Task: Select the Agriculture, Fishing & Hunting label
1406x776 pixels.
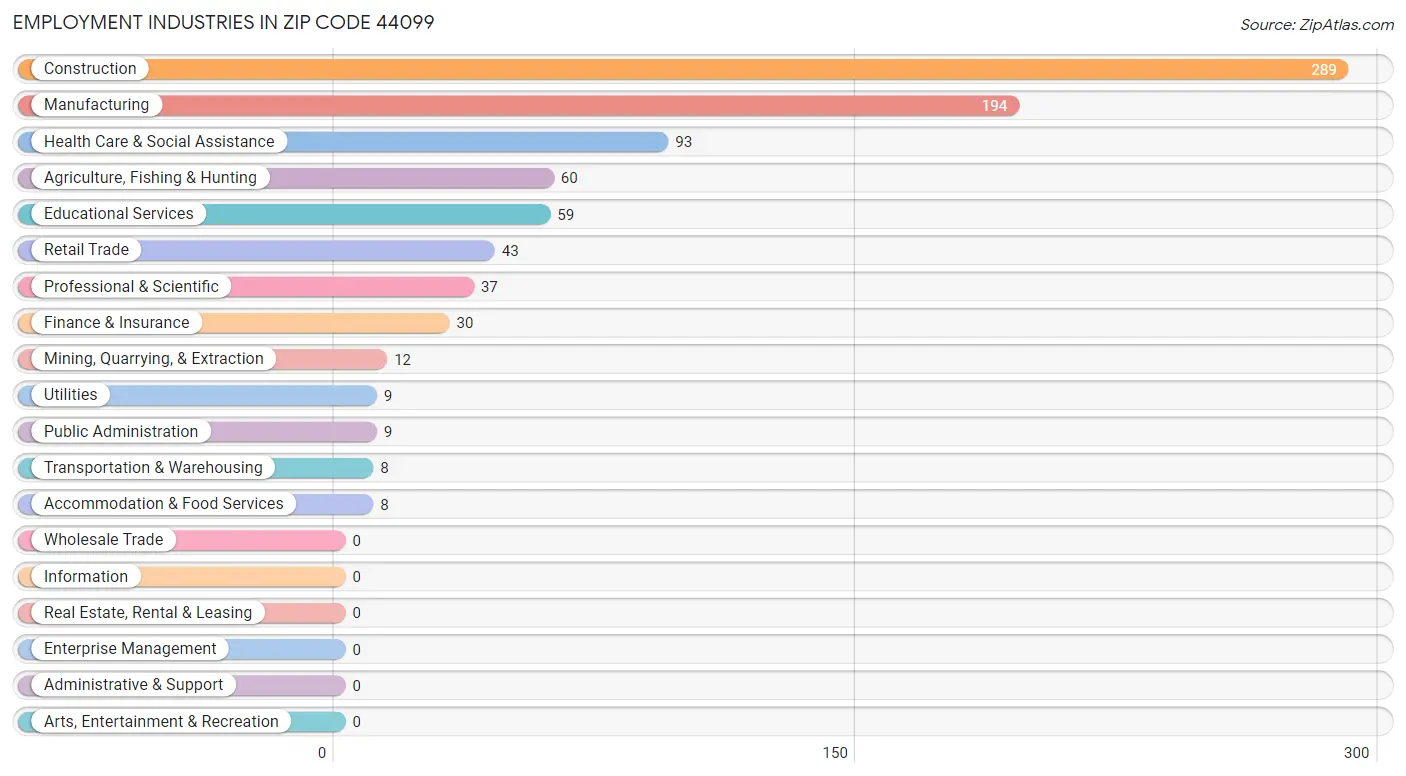Action: pos(150,178)
